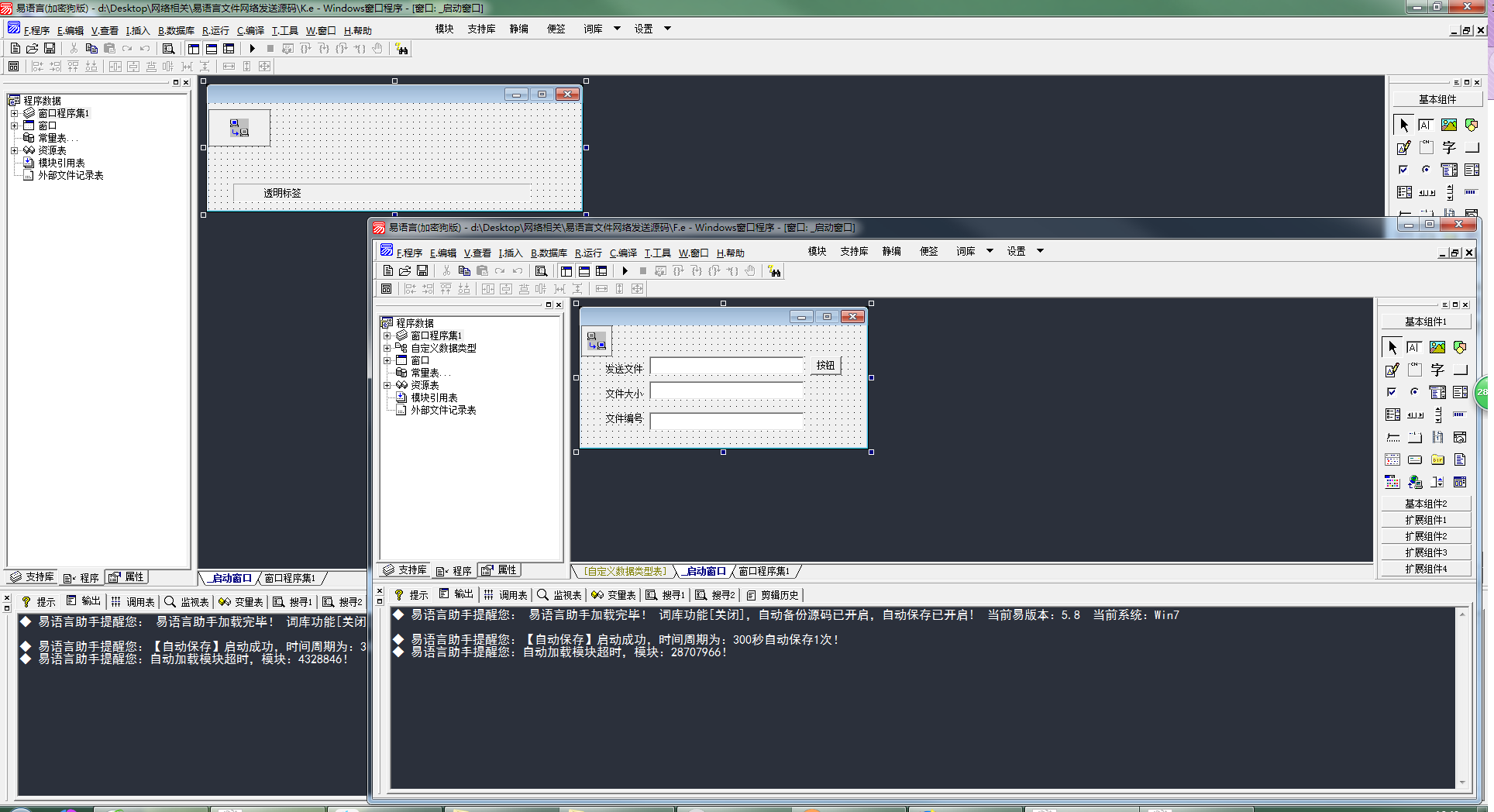Image resolution: width=1494 pixels, height=812 pixels.
Task: Select 模块引用表 item in F.e program tree
Action: [x=434, y=398]
